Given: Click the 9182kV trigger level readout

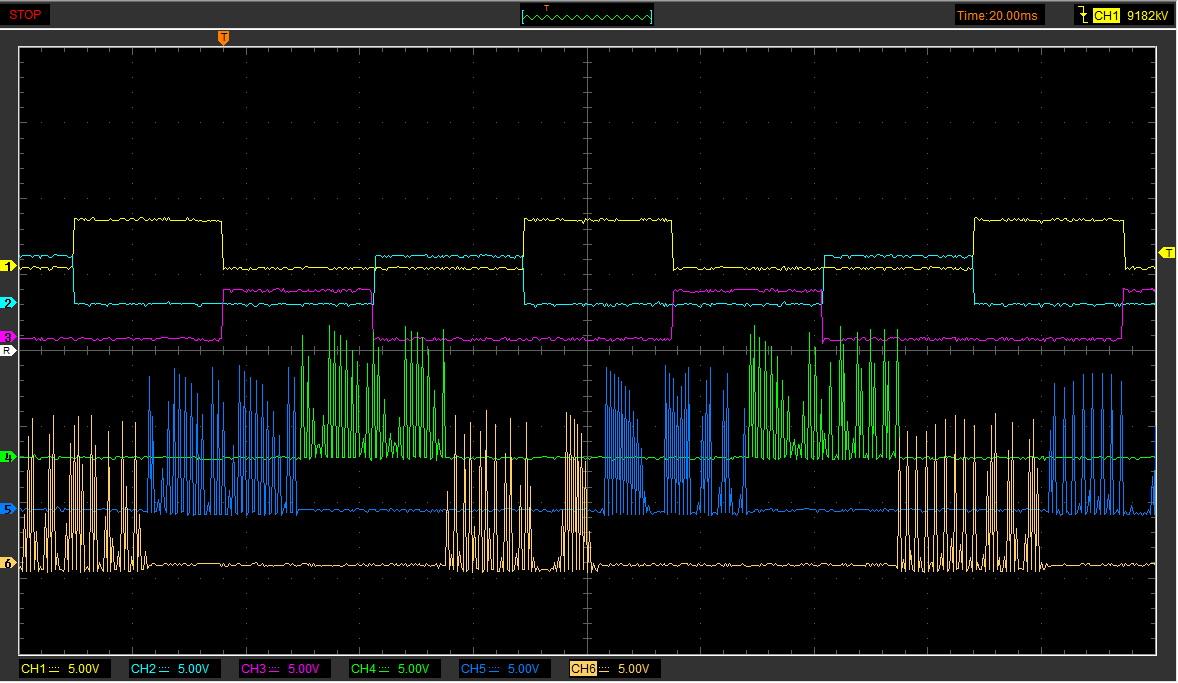Looking at the screenshot, I should coord(1145,15).
